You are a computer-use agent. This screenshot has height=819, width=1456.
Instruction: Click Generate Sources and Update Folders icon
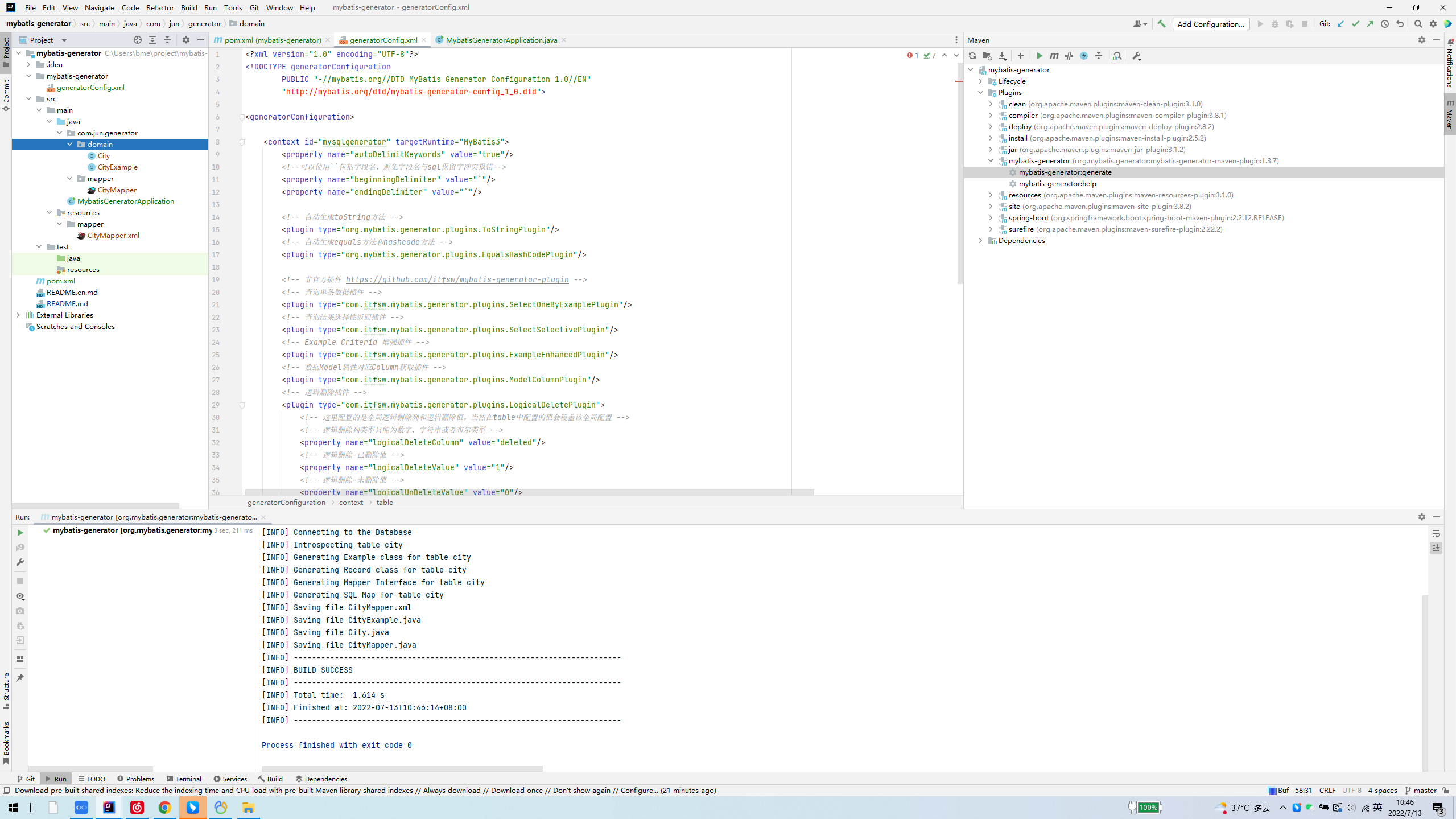coord(987,56)
